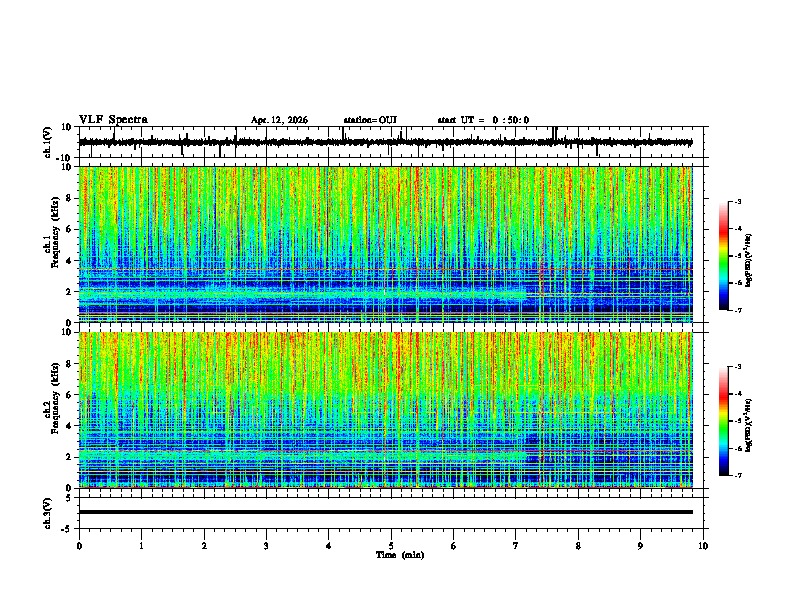
Task: Click the "3" tick on the time axis
Action: pyautogui.click(x=266, y=546)
